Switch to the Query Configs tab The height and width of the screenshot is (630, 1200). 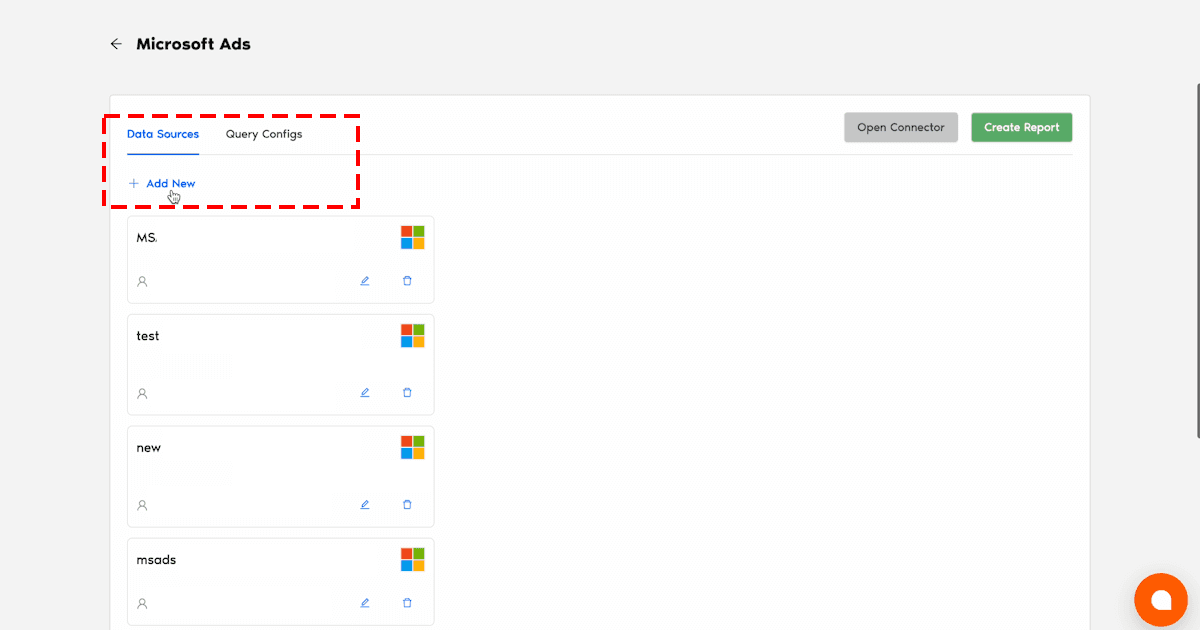tap(264, 134)
